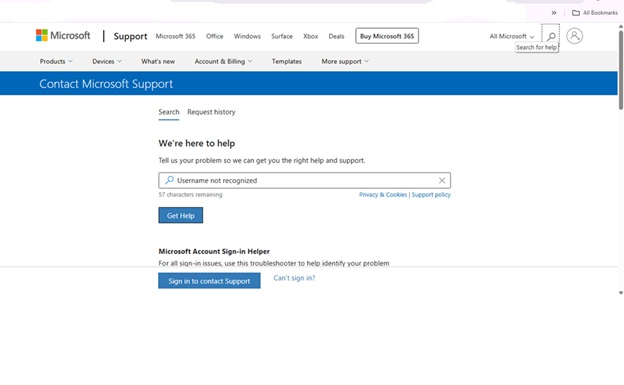The height and width of the screenshot is (385, 624).
Task: Expand the Devices menu
Action: point(107,61)
